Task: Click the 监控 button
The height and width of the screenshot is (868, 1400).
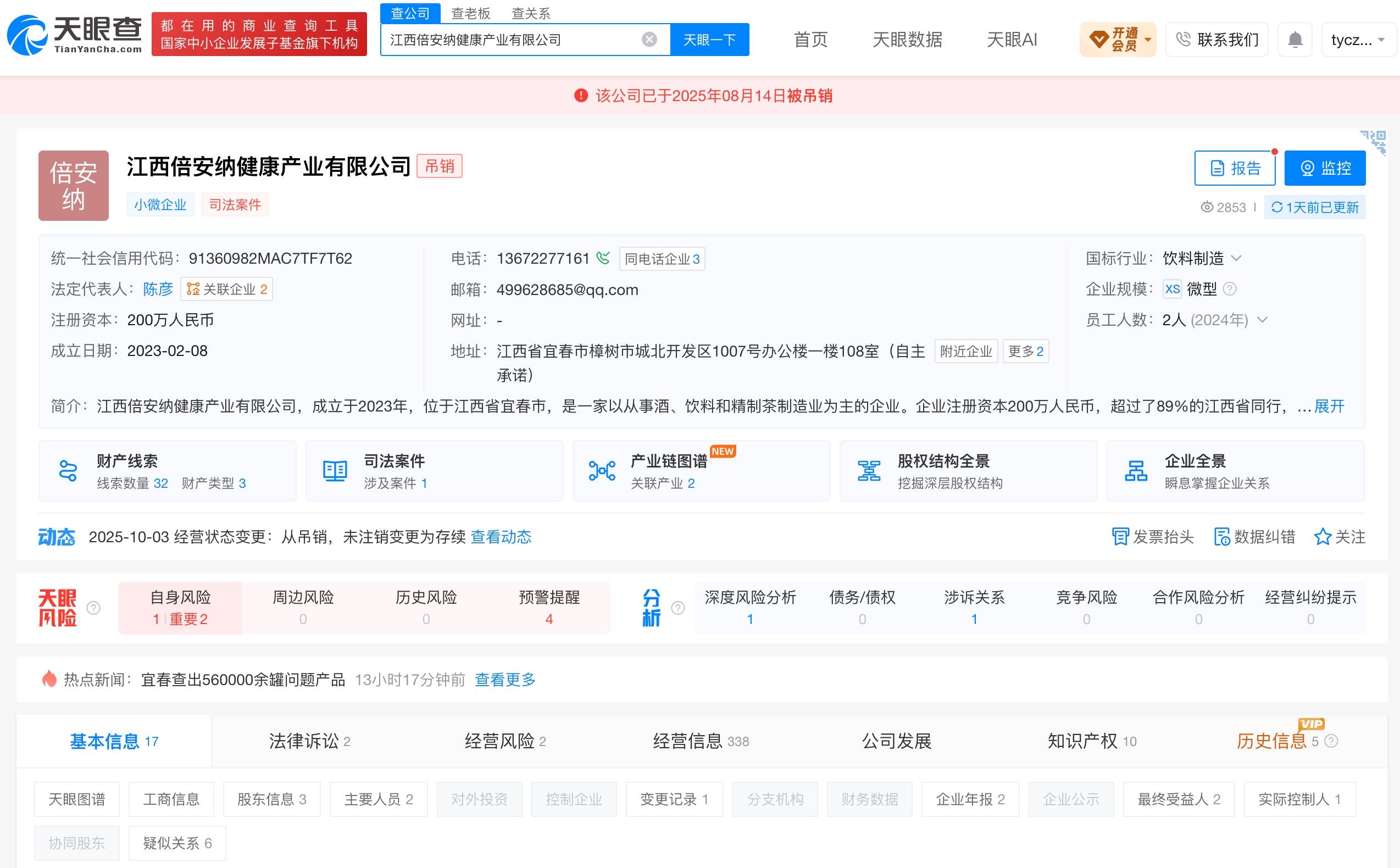Action: (1325, 168)
